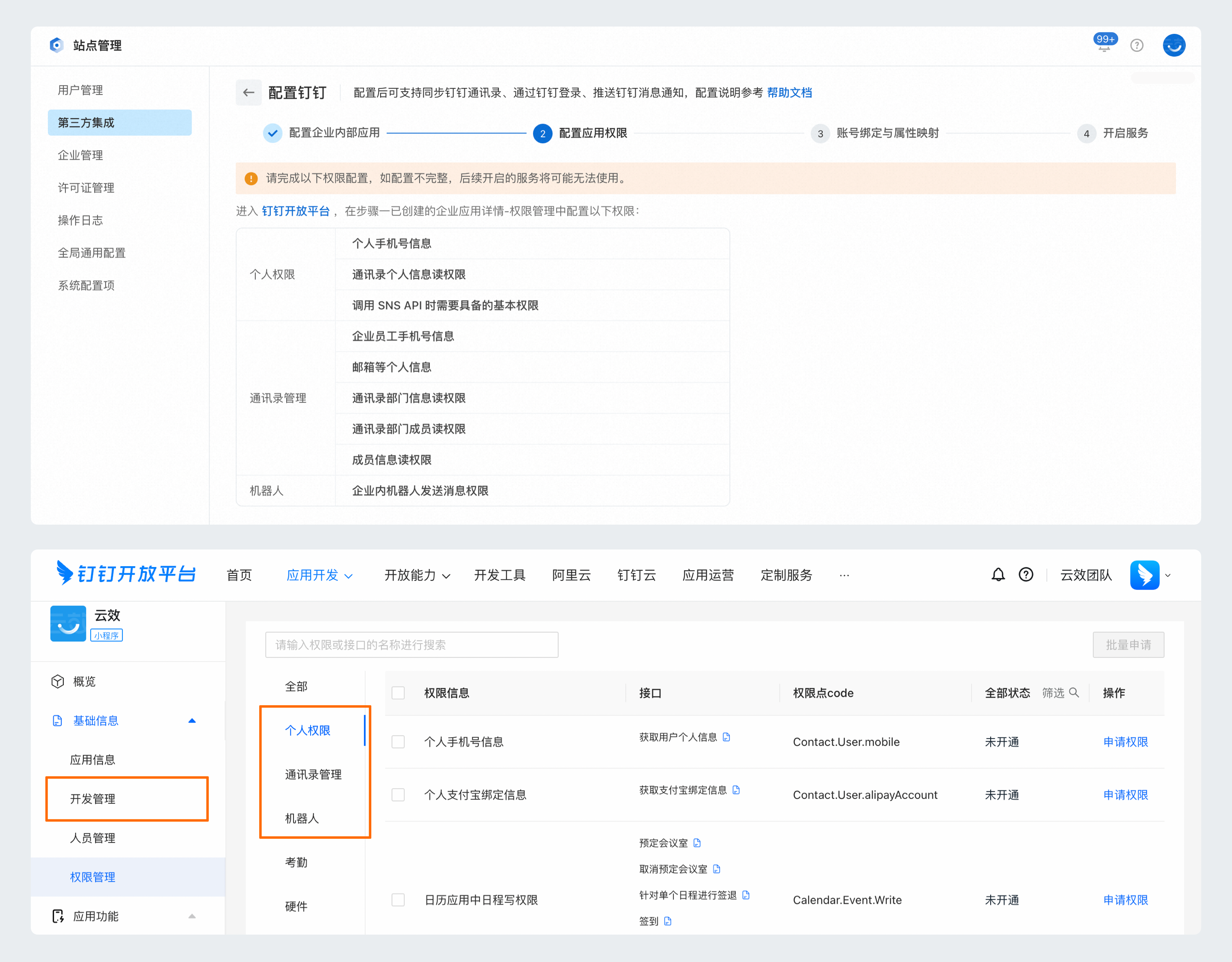Open the user avatar in 站点管理 header
Viewport: 1232px width, 962px height.
point(1174,45)
